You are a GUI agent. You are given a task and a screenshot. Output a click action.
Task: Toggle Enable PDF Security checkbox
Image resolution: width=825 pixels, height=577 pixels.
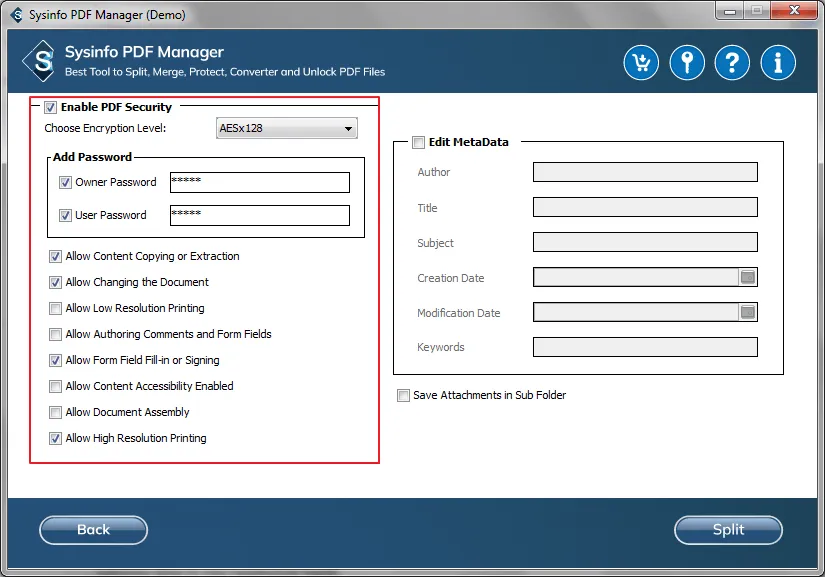(51, 107)
